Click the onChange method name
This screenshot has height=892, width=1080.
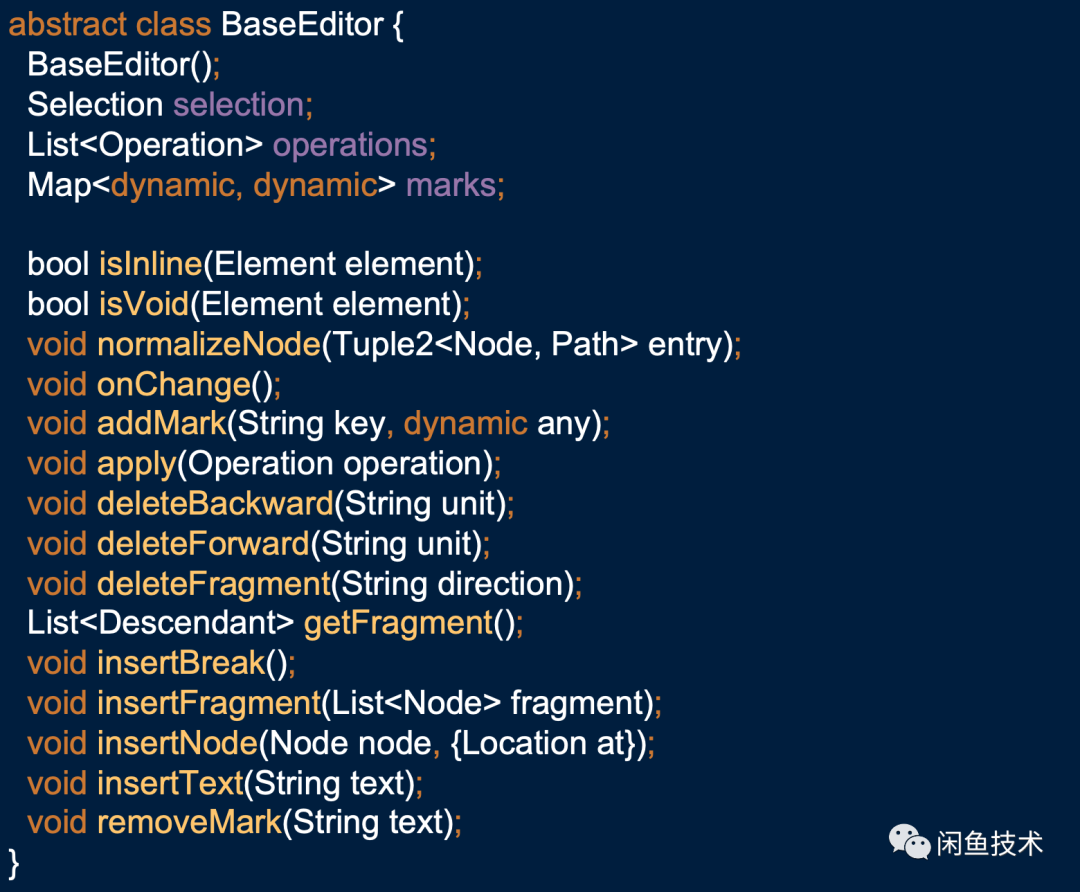173,384
